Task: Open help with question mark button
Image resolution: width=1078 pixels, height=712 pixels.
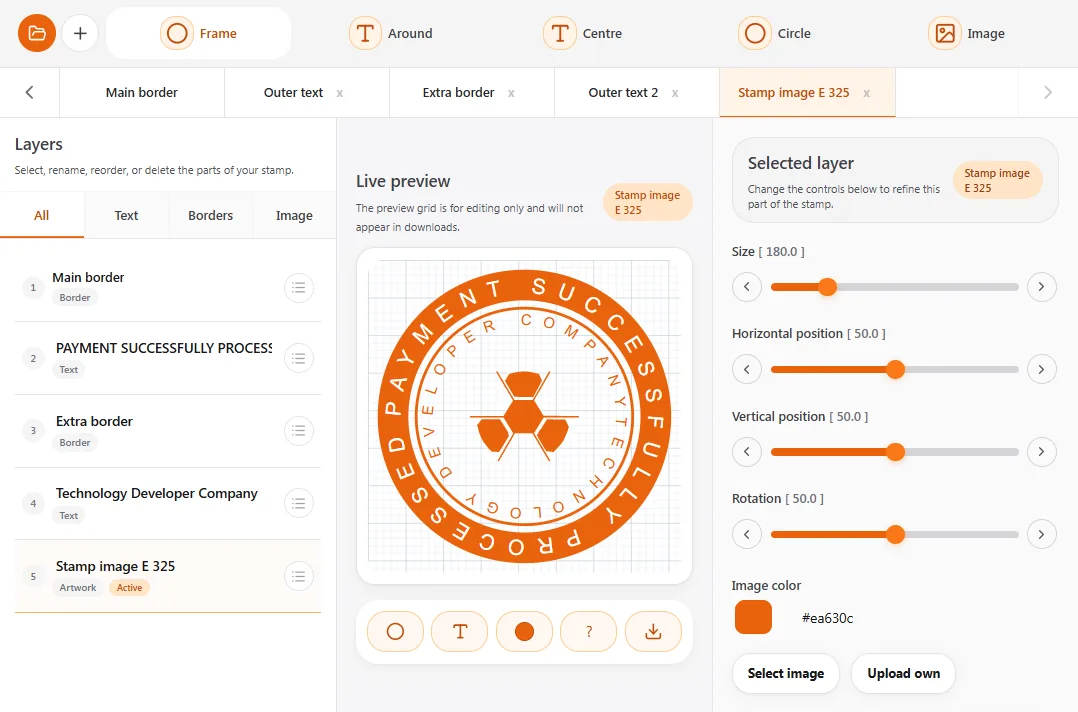Action: 589,631
